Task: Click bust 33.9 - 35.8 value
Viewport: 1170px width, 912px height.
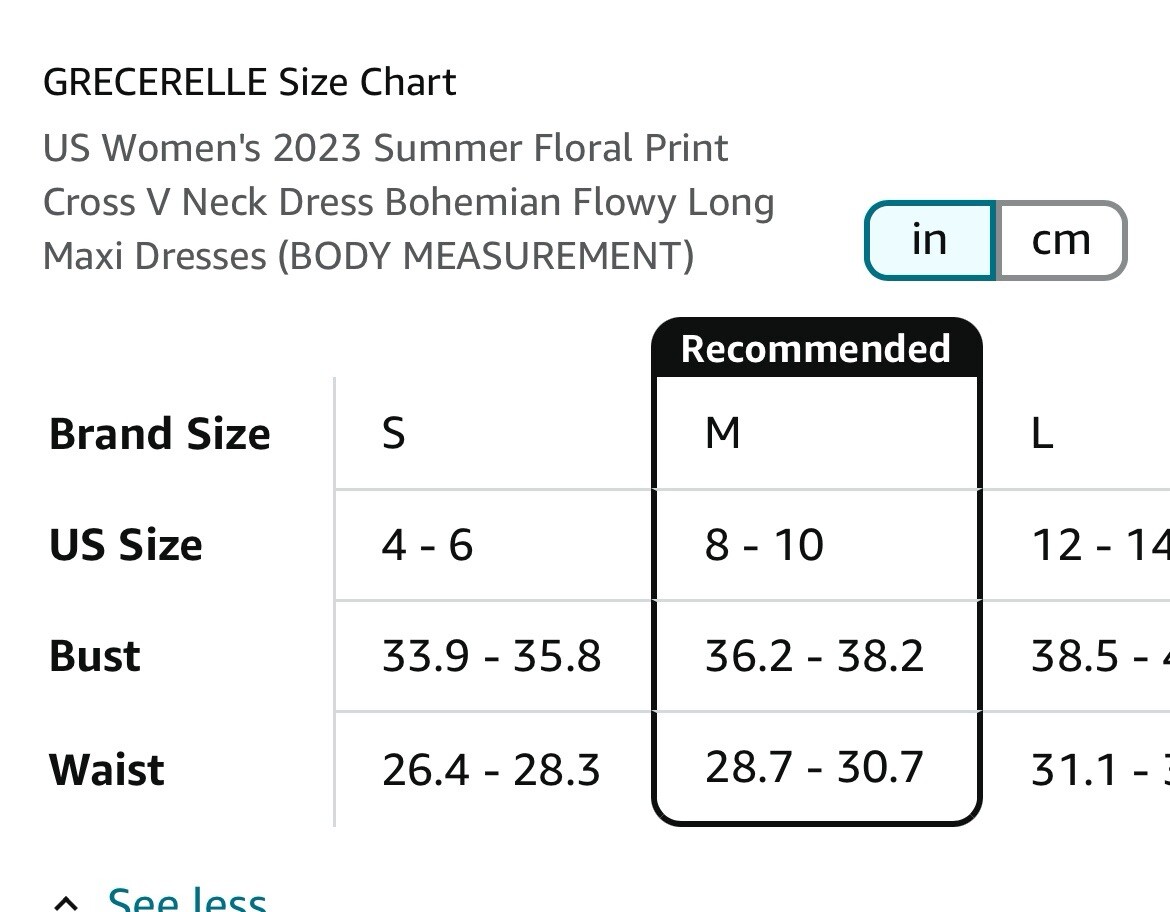Action: click(491, 656)
